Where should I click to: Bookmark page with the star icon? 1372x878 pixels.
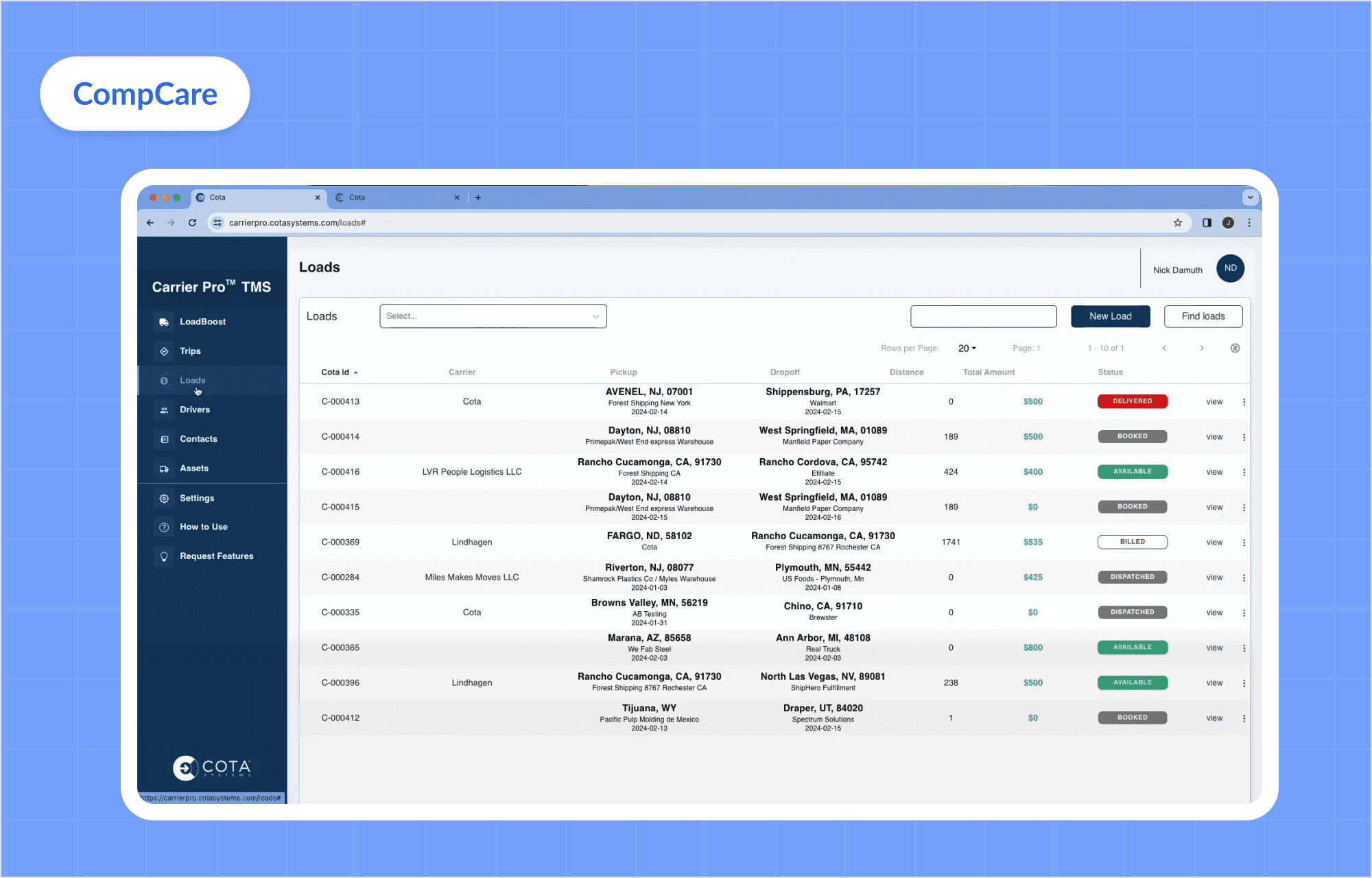[1178, 223]
